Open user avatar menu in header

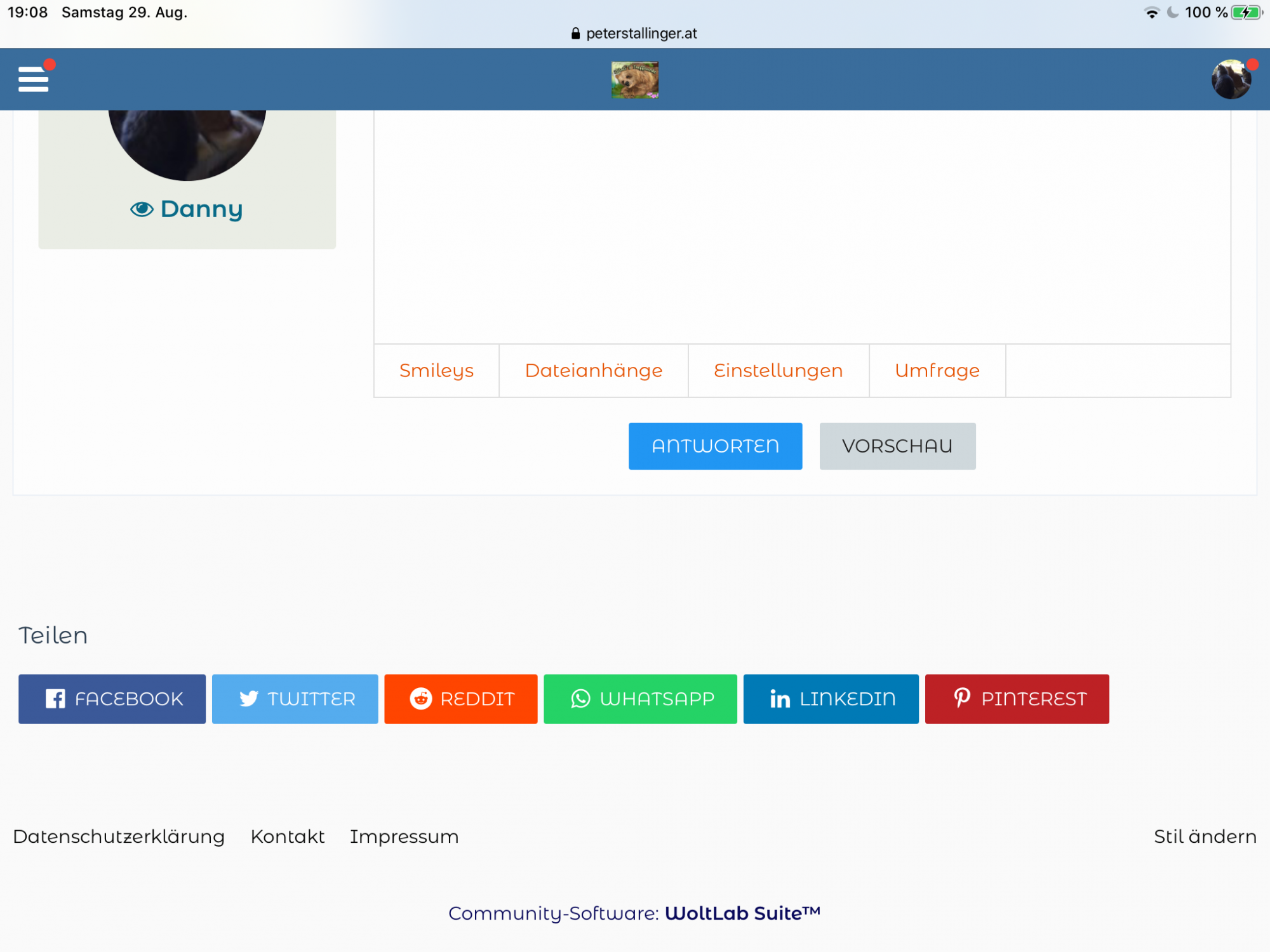(1231, 80)
